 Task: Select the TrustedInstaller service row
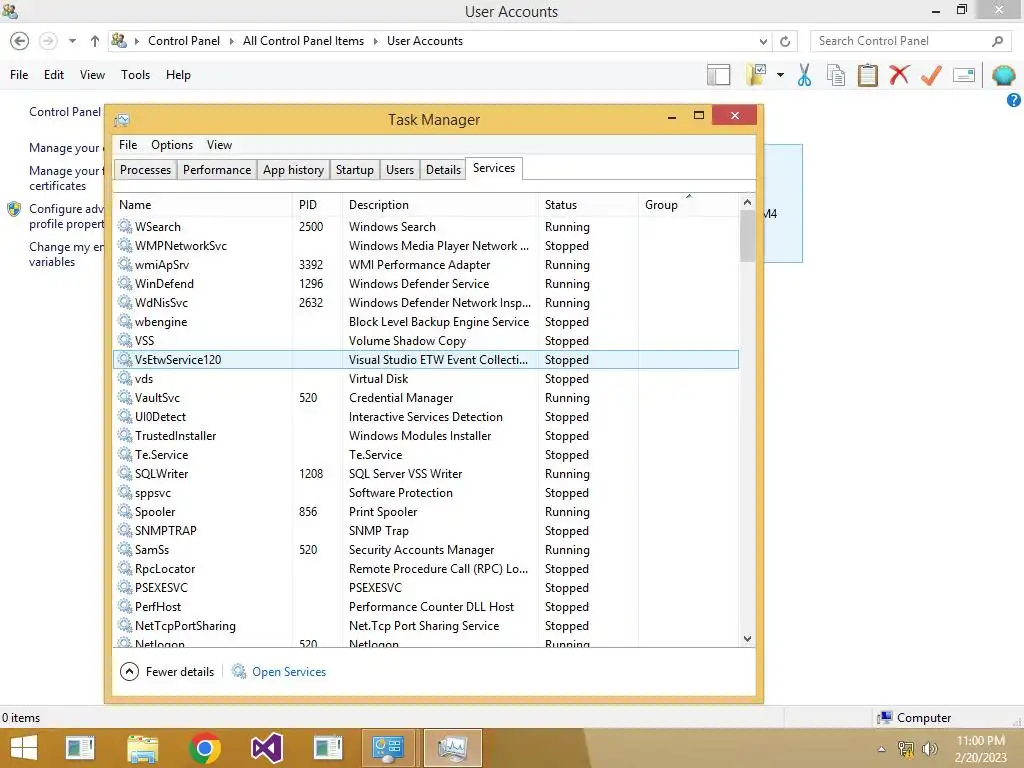(426, 436)
